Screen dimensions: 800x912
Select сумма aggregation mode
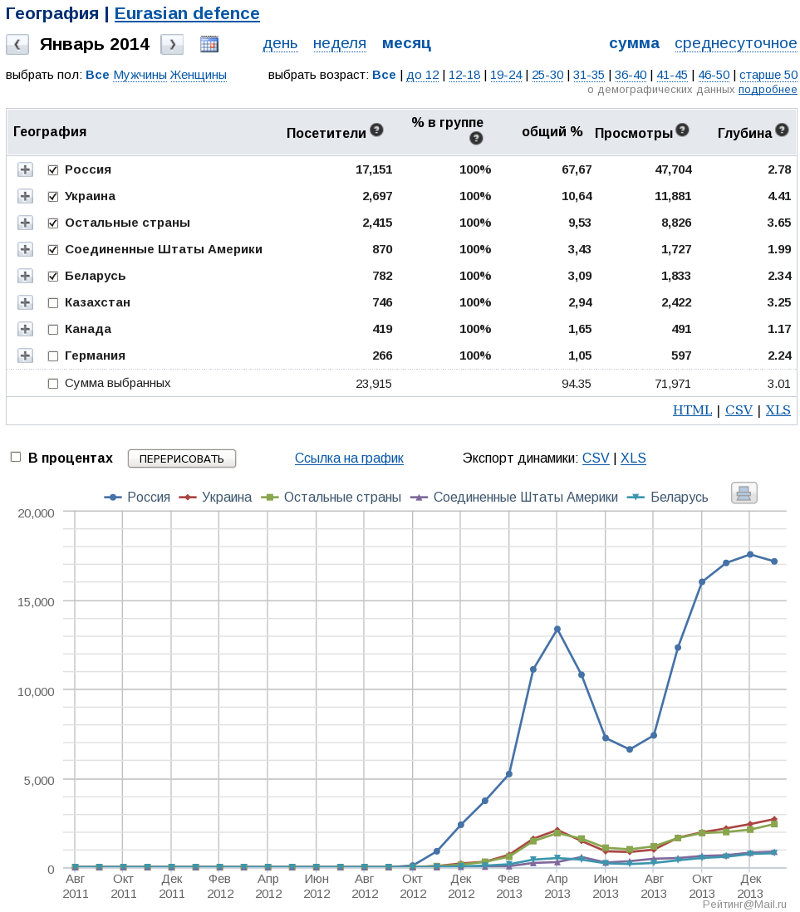coord(634,43)
